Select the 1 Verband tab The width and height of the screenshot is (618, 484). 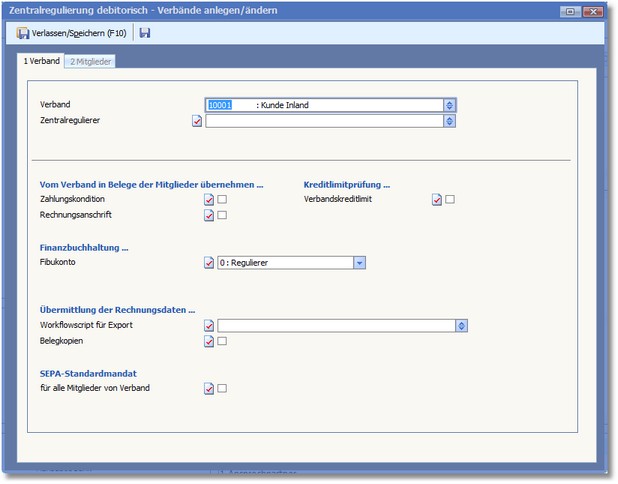[x=43, y=62]
